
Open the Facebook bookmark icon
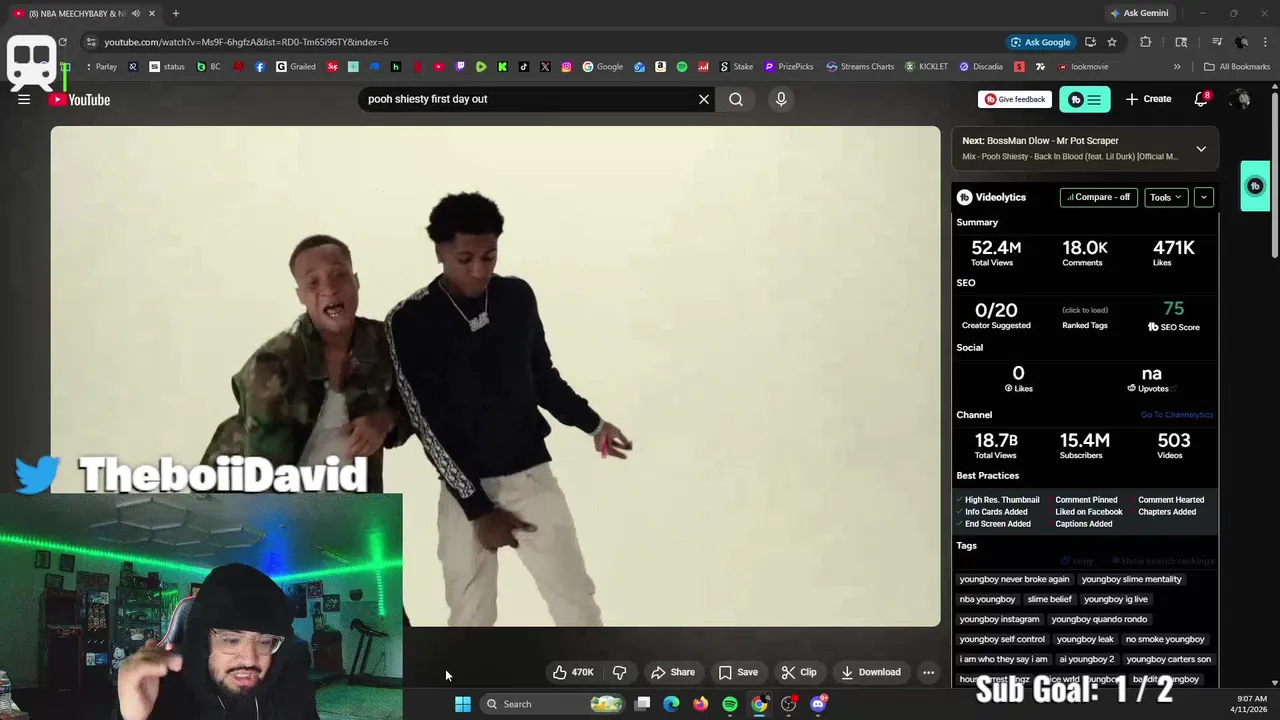tap(260, 67)
